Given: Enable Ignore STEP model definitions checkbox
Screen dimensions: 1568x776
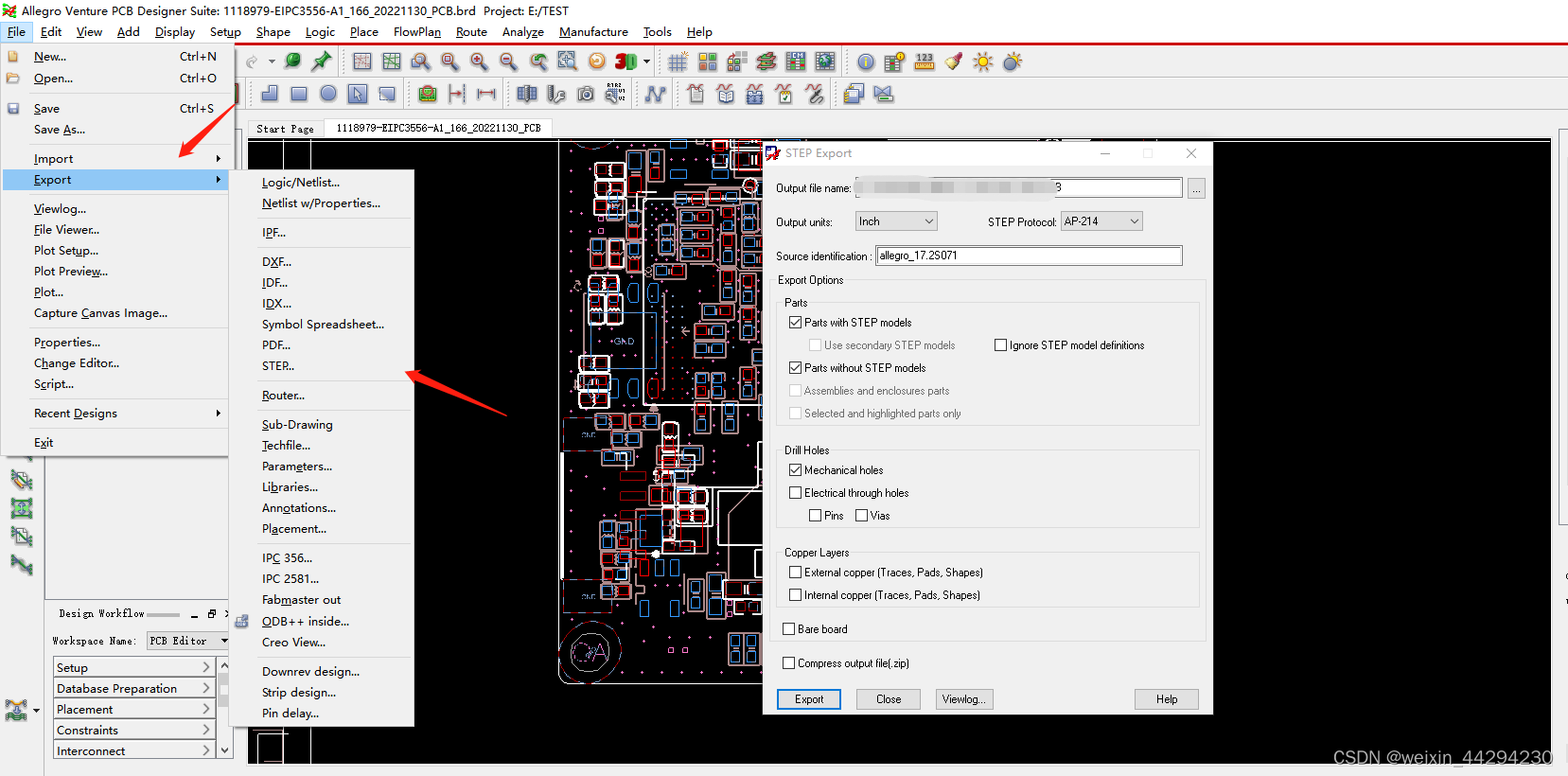Looking at the screenshot, I should (1000, 345).
